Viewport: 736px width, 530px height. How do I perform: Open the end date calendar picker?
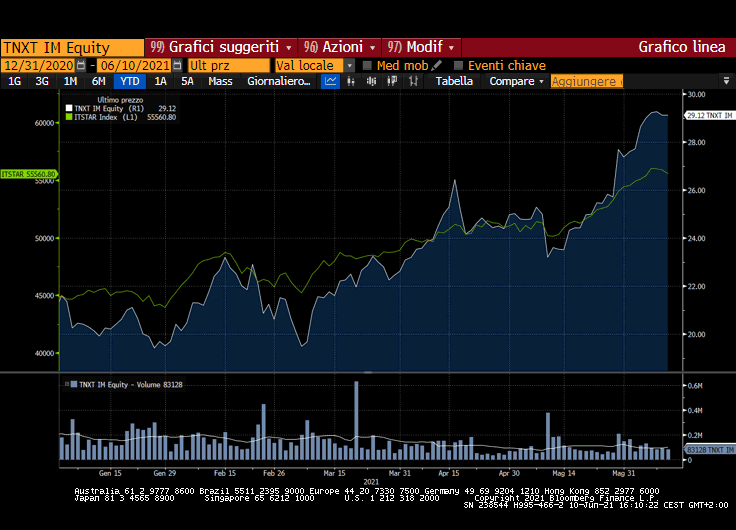(x=177, y=65)
